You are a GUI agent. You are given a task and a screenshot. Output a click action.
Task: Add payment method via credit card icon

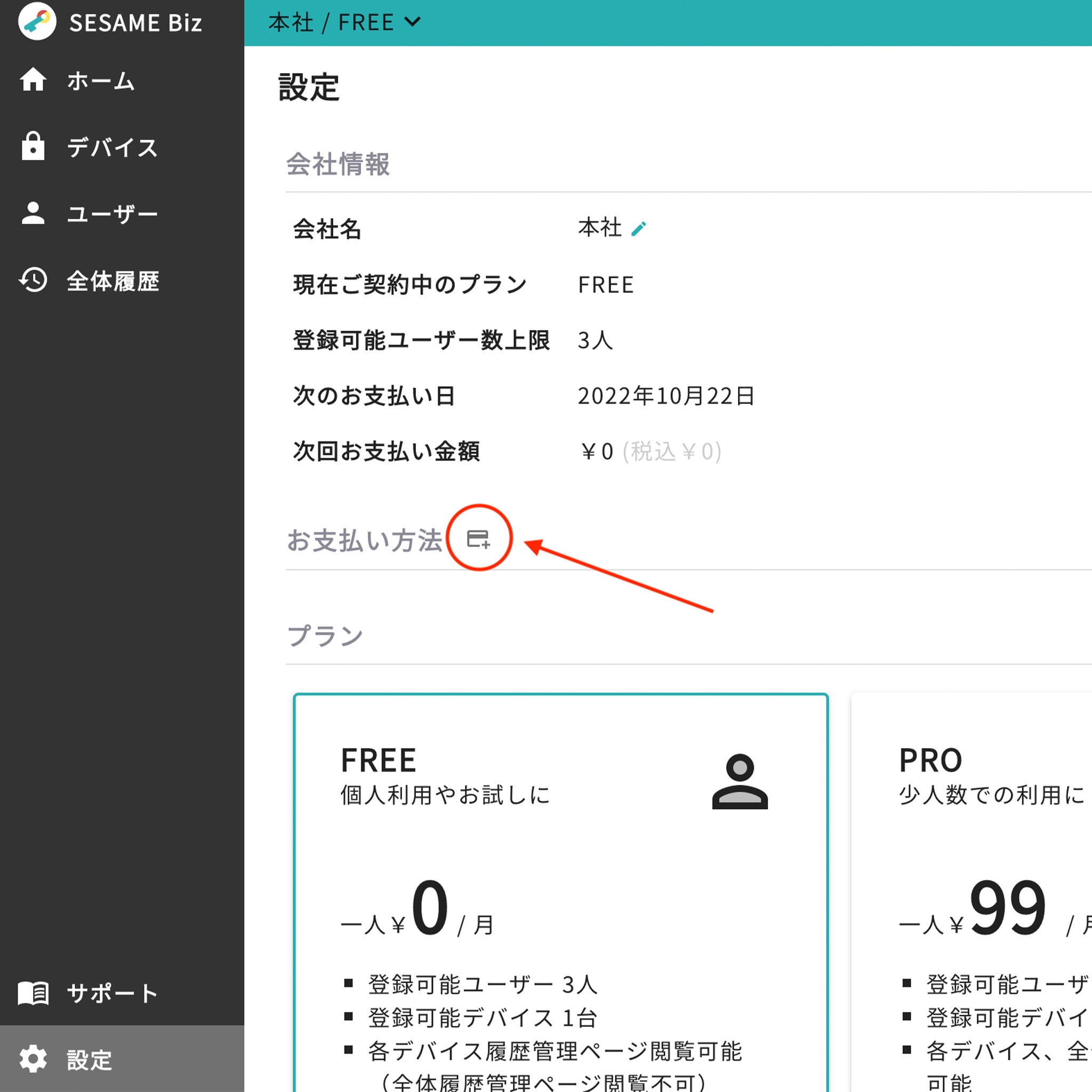pyautogui.click(x=478, y=539)
